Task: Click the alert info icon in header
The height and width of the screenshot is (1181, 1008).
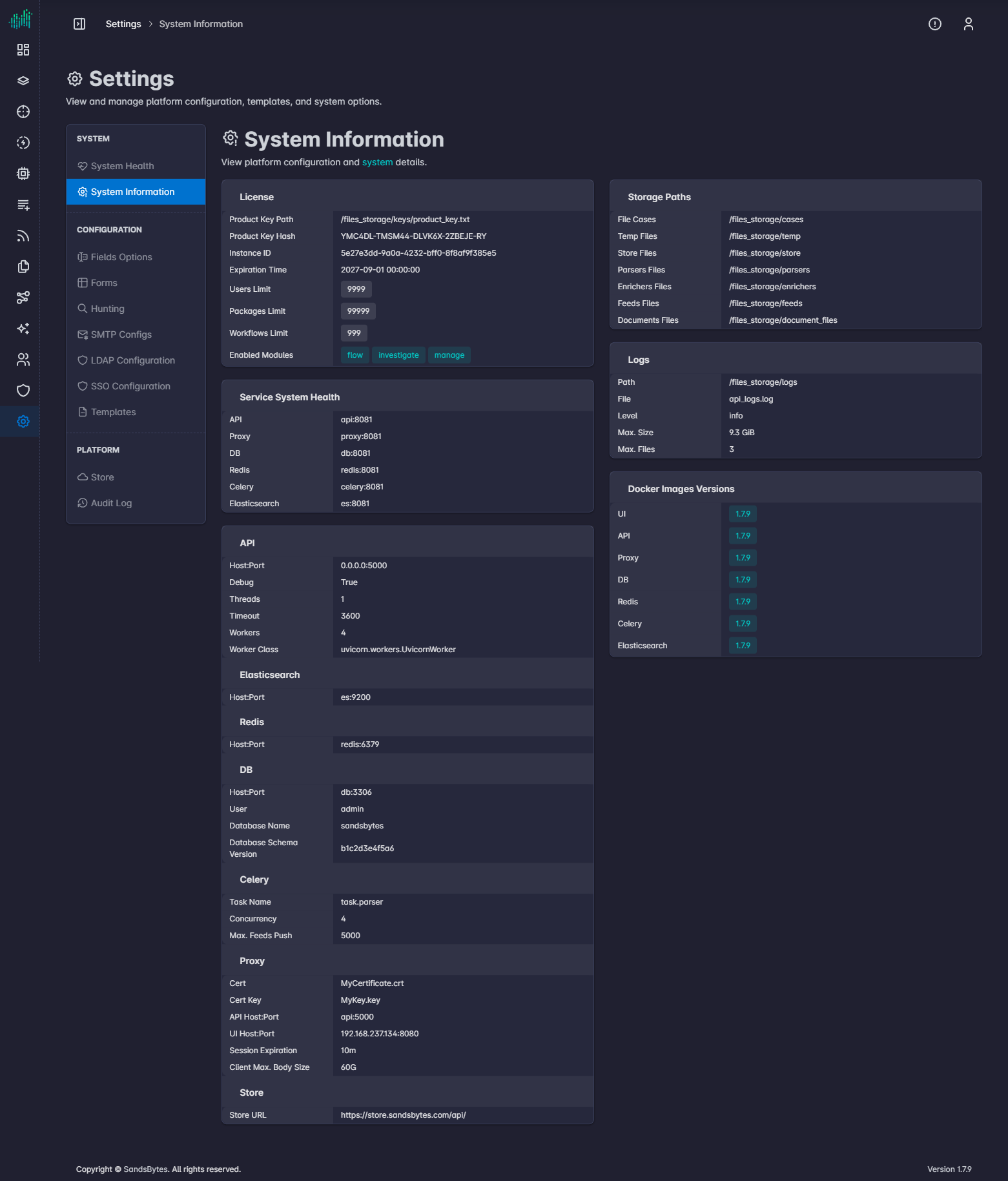Action: (x=935, y=24)
